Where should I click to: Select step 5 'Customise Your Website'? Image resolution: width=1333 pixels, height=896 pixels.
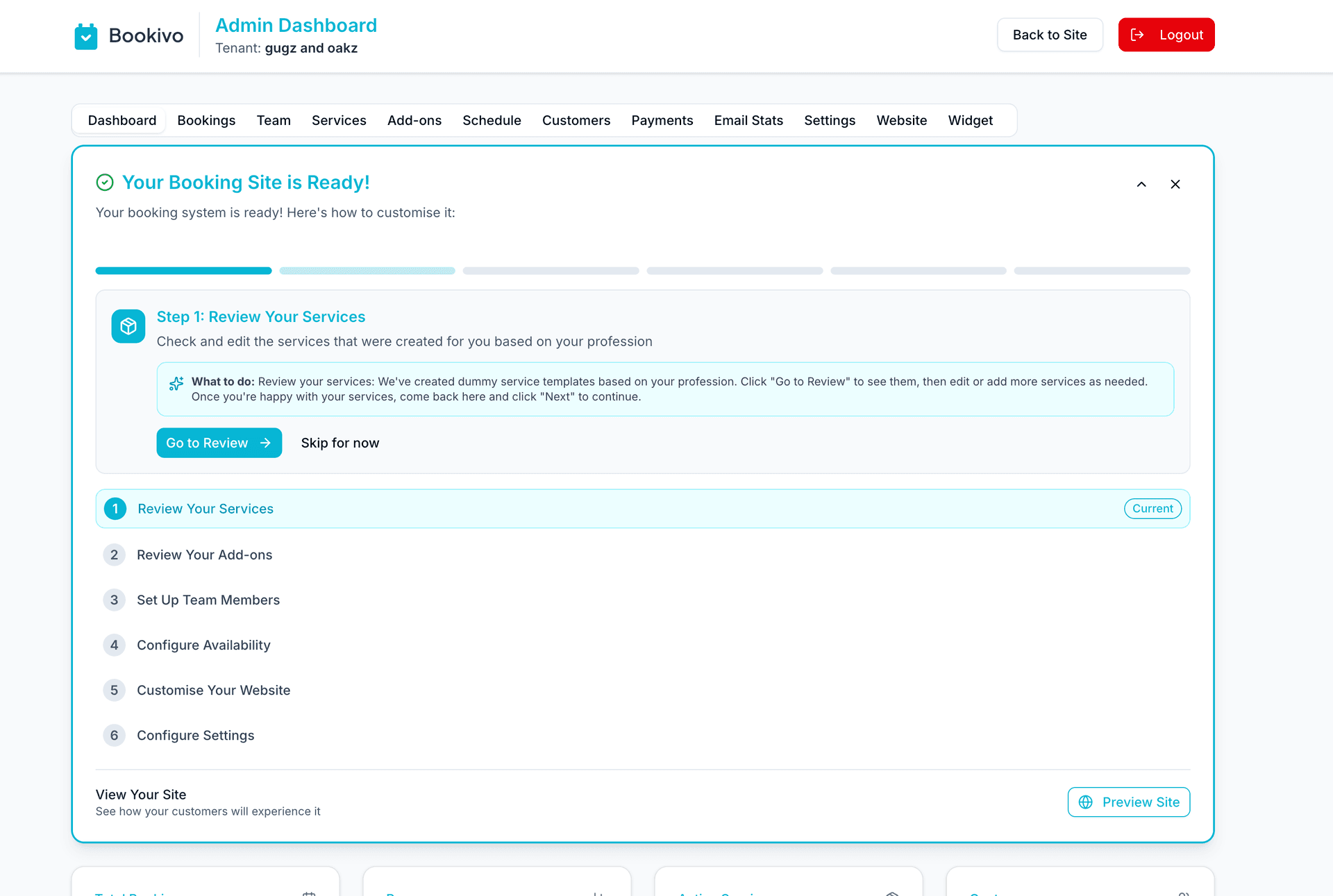213,690
